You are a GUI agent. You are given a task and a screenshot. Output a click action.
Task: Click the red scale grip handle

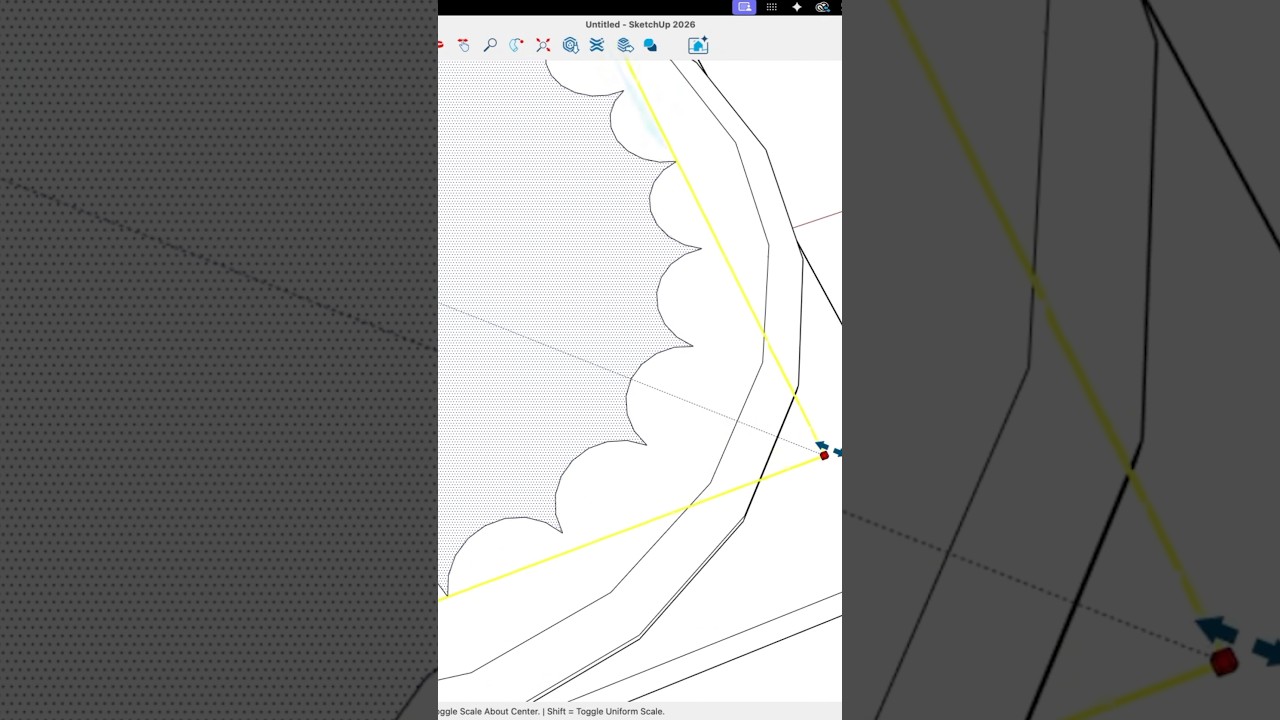(824, 456)
